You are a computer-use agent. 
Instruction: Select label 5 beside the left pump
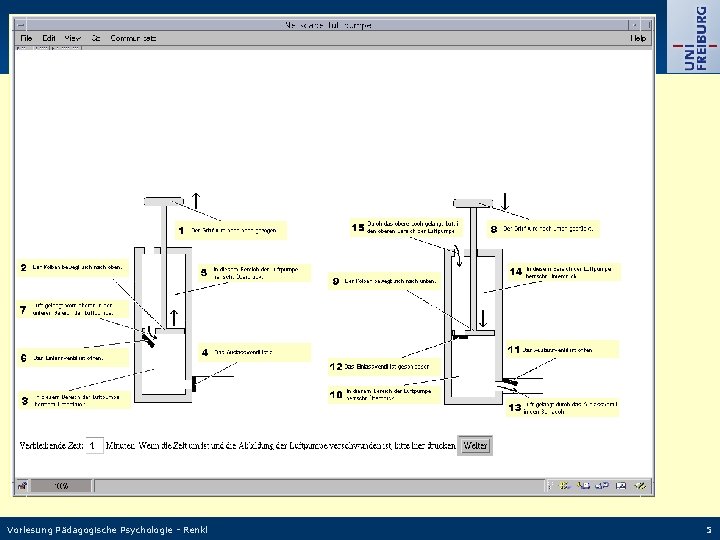coord(254,273)
